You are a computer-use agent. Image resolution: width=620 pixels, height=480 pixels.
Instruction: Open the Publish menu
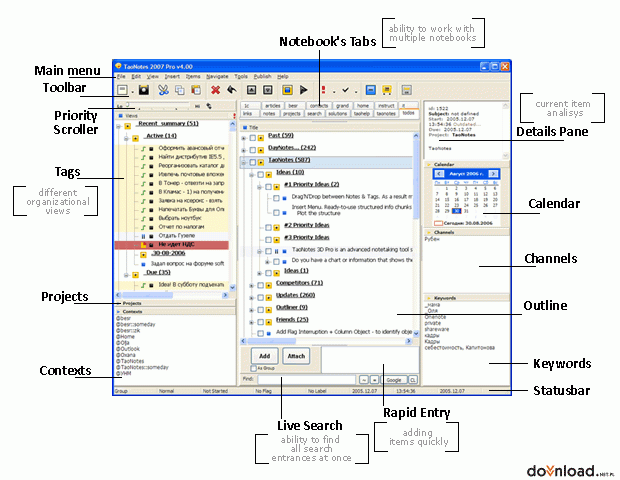coord(262,76)
